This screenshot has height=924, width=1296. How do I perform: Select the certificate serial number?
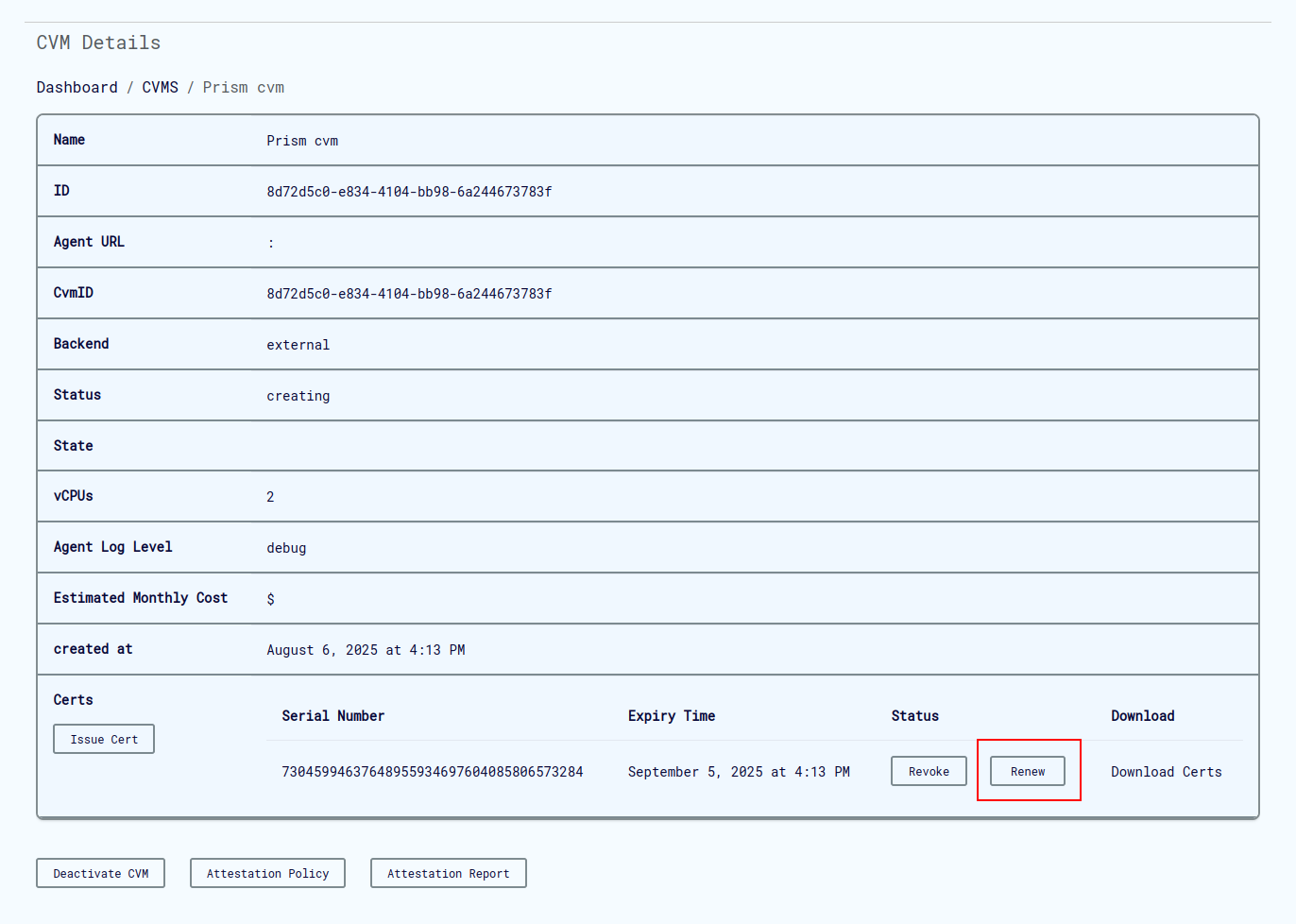(433, 772)
